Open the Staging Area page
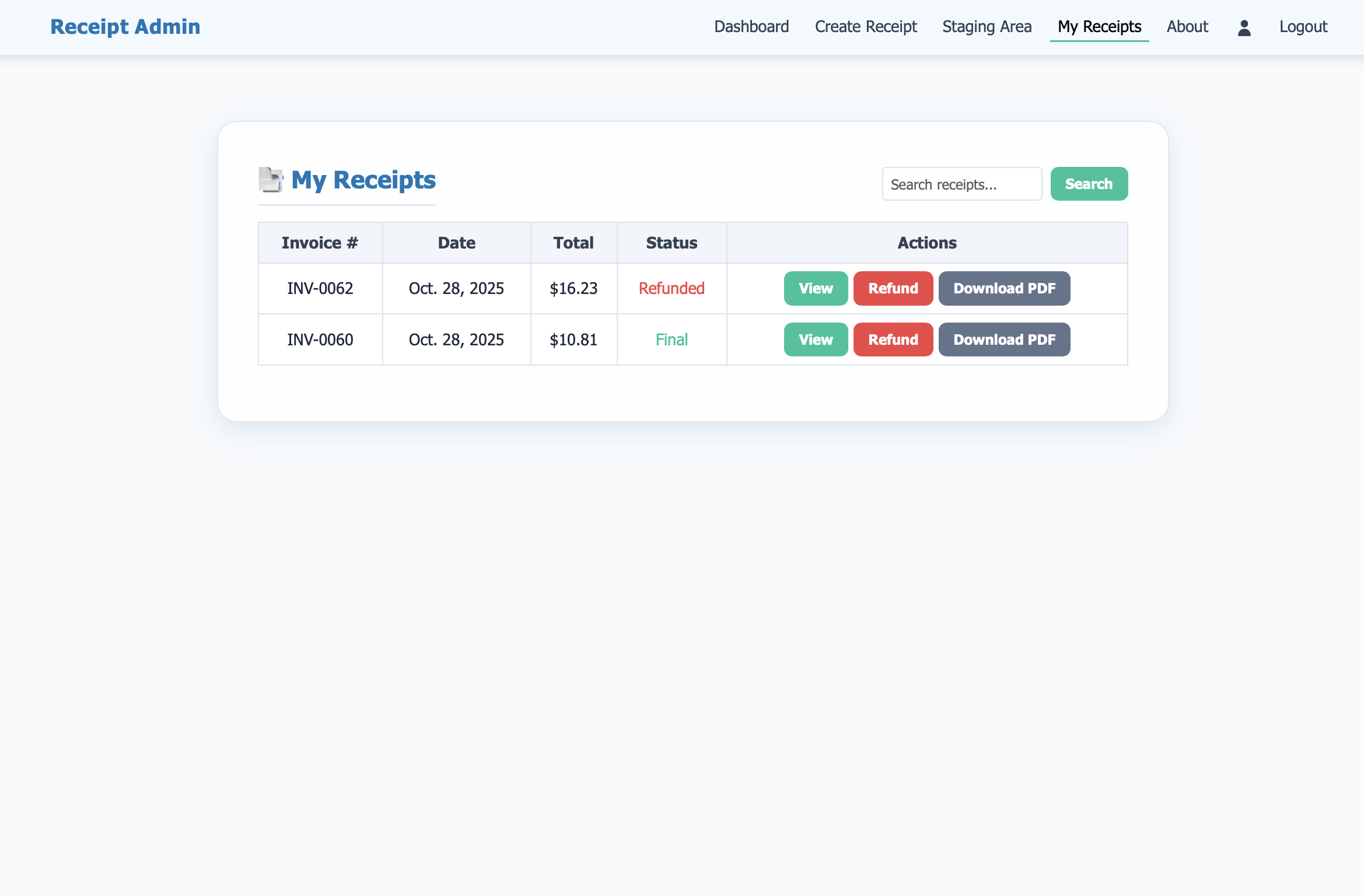The image size is (1364, 896). tap(987, 27)
